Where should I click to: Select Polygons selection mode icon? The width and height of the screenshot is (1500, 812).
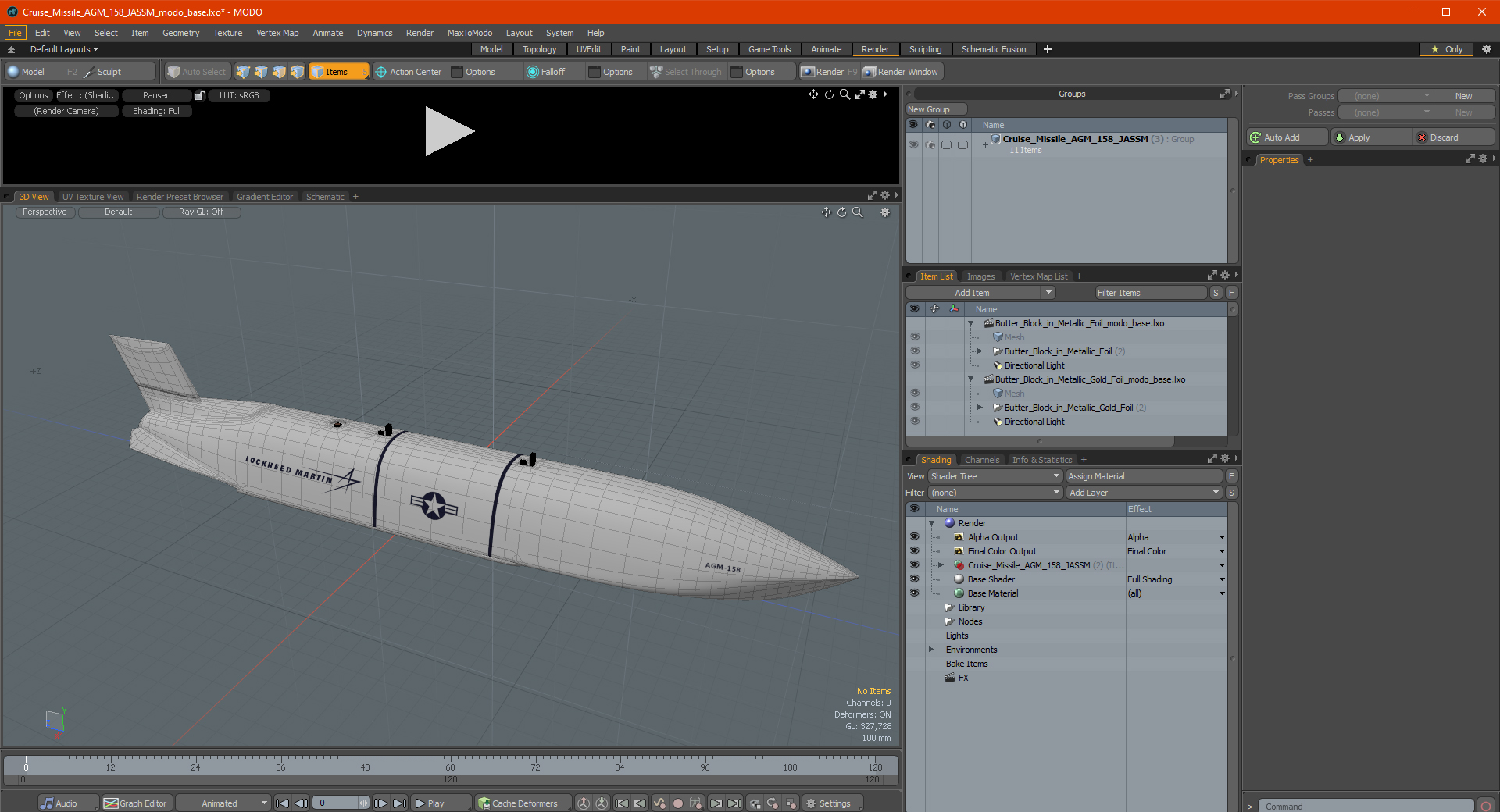tap(279, 72)
